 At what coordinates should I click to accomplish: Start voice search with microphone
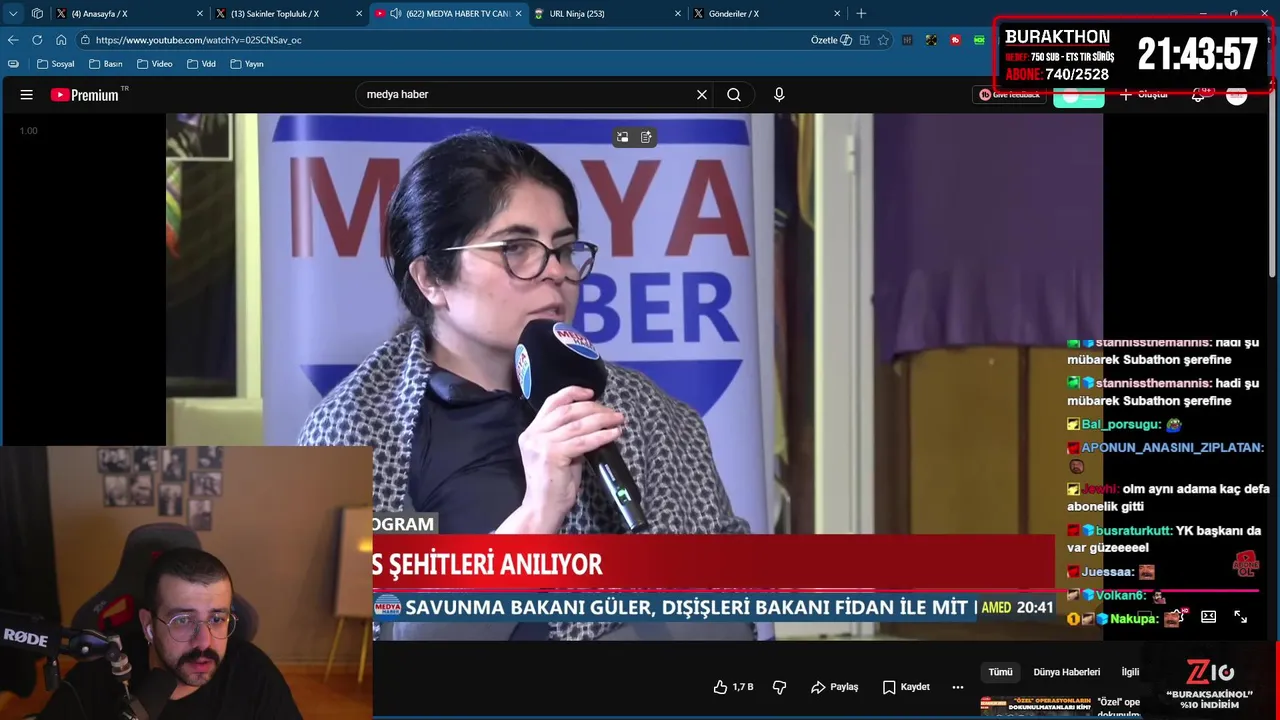coord(779,95)
